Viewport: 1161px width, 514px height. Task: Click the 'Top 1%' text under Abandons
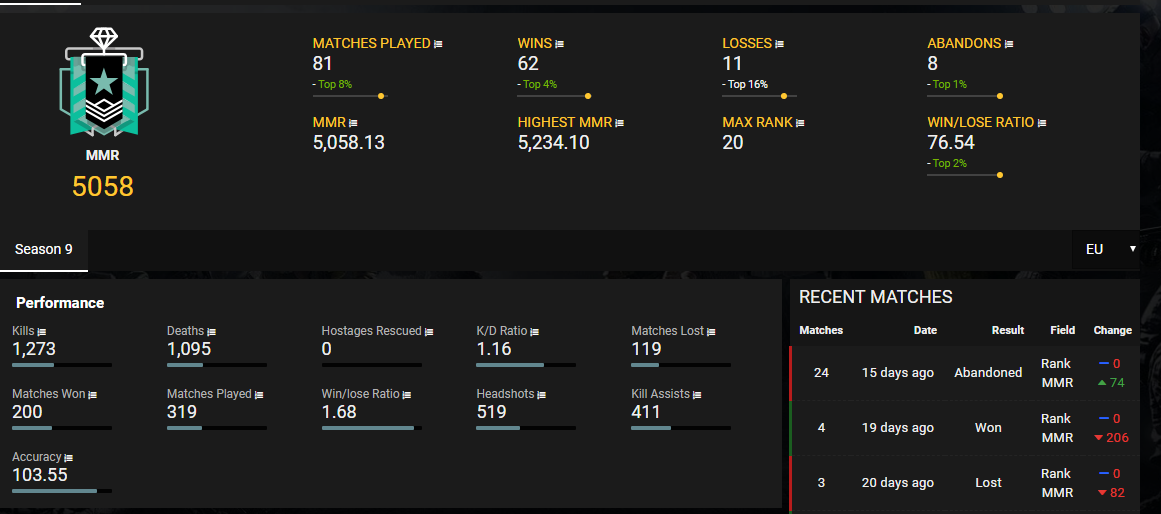point(950,84)
